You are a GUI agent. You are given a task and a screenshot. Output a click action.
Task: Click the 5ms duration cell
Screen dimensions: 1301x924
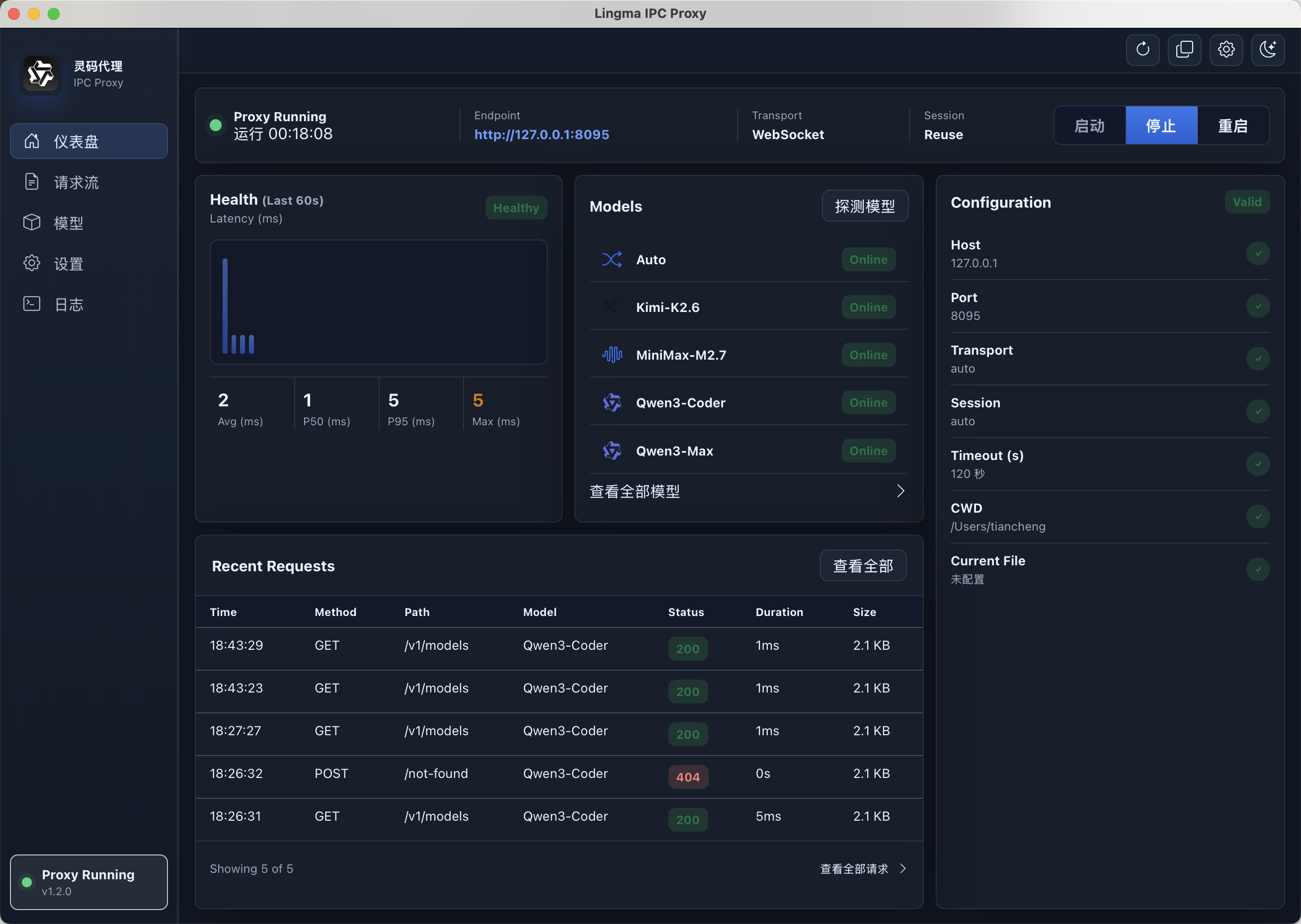(768, 816)
